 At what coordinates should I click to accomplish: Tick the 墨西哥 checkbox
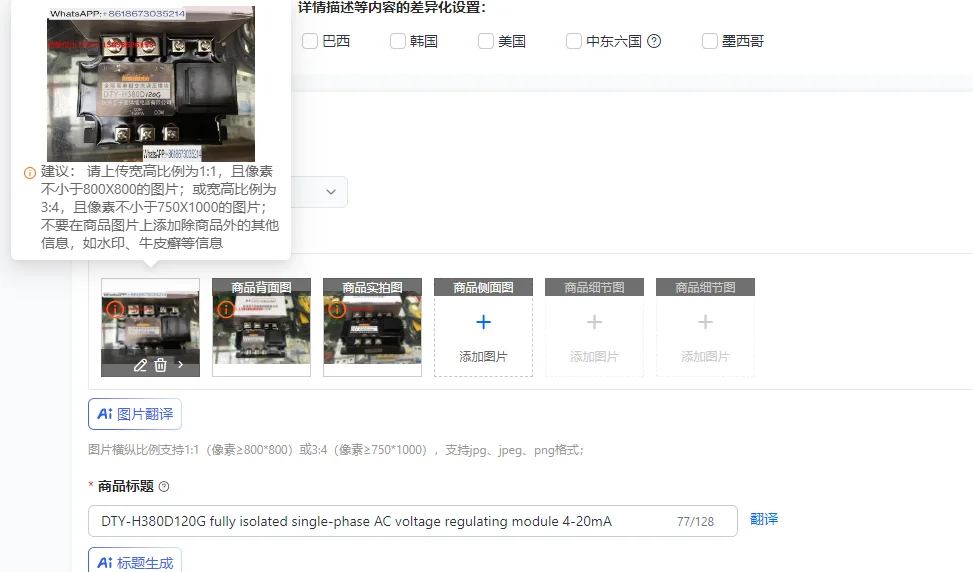point(709,41)
